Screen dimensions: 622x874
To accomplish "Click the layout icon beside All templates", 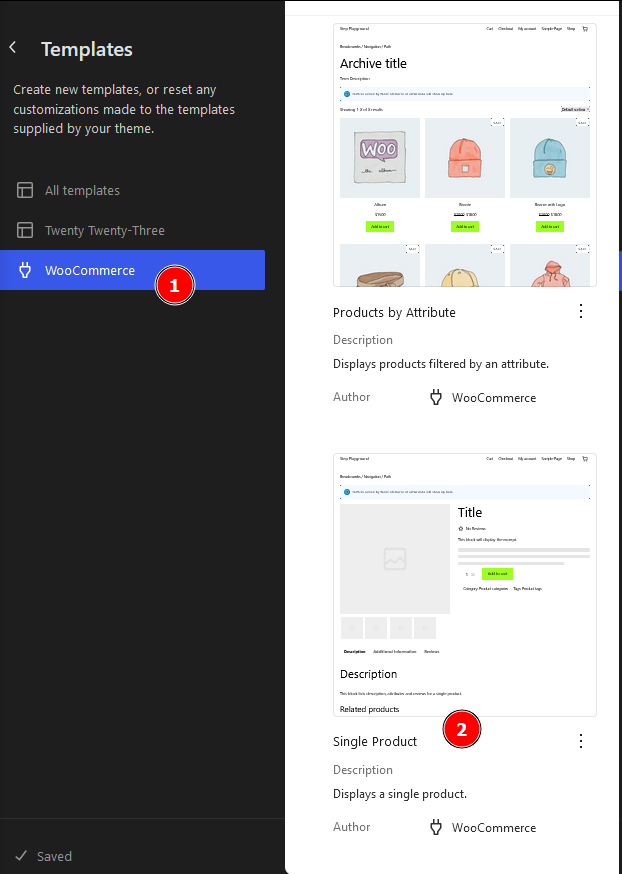I will coord(25,190).
